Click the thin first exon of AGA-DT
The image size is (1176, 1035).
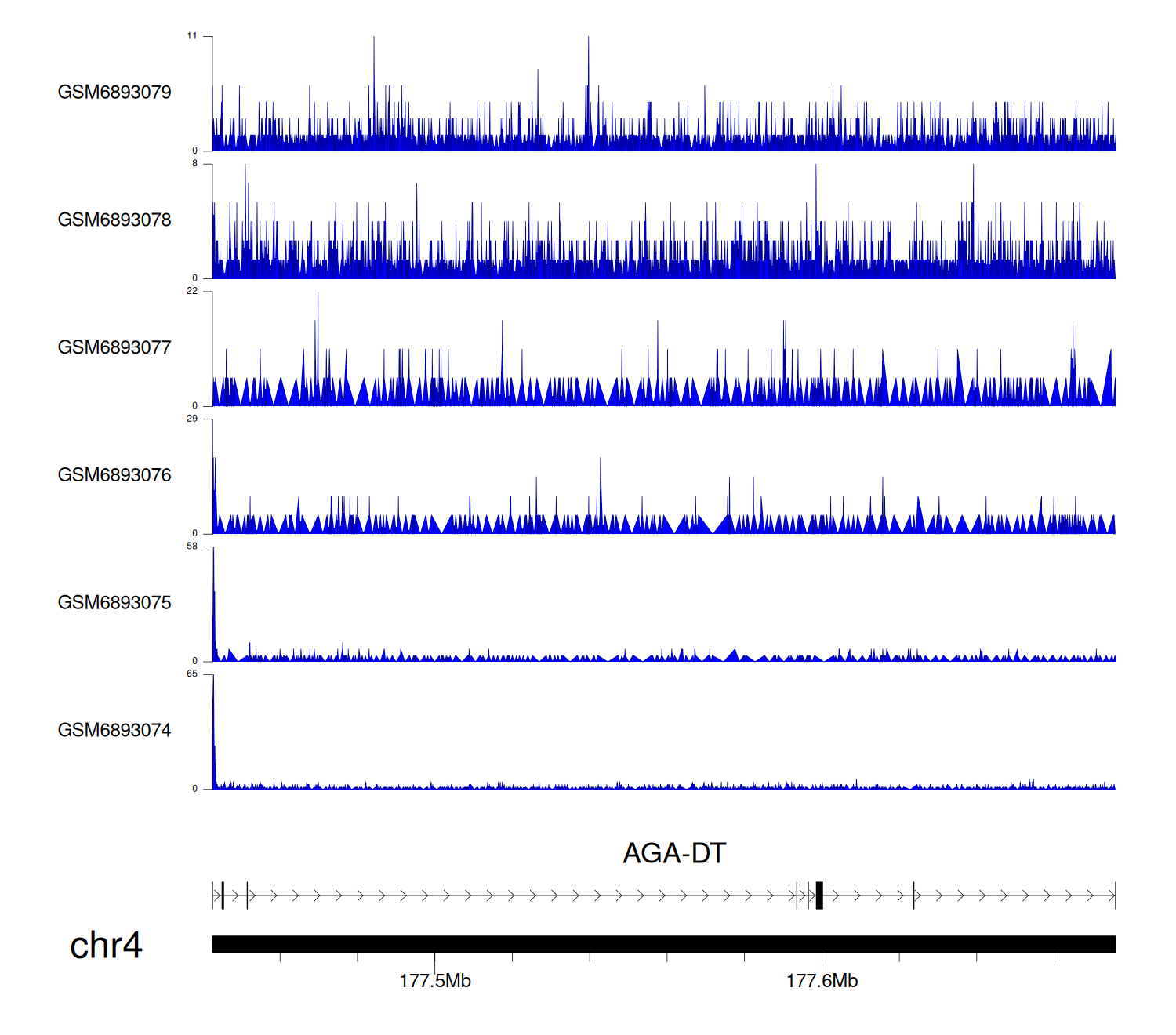223,895
